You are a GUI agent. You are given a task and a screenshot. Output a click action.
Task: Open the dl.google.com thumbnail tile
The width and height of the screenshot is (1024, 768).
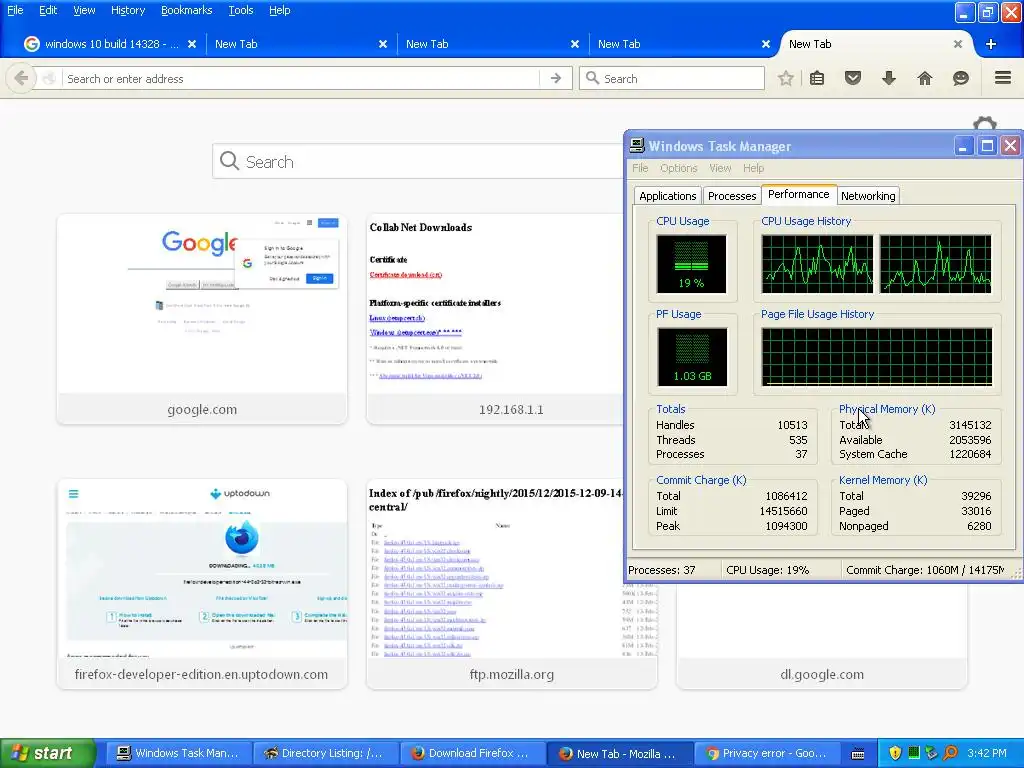(822, 635)
